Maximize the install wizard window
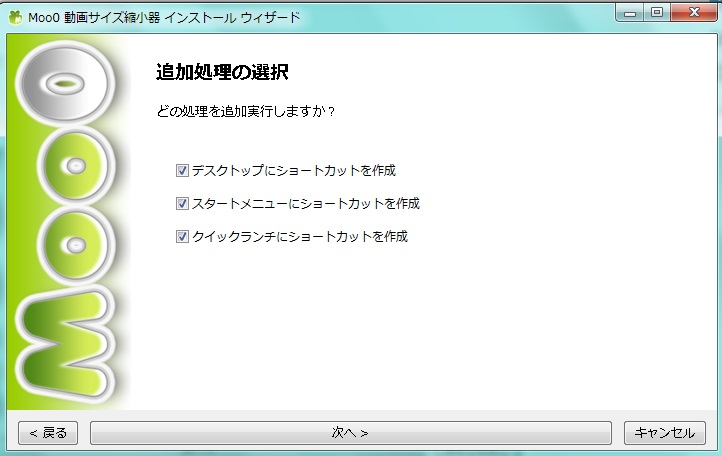This screenshot has height=456, width=722. click(x=657, y=12)
